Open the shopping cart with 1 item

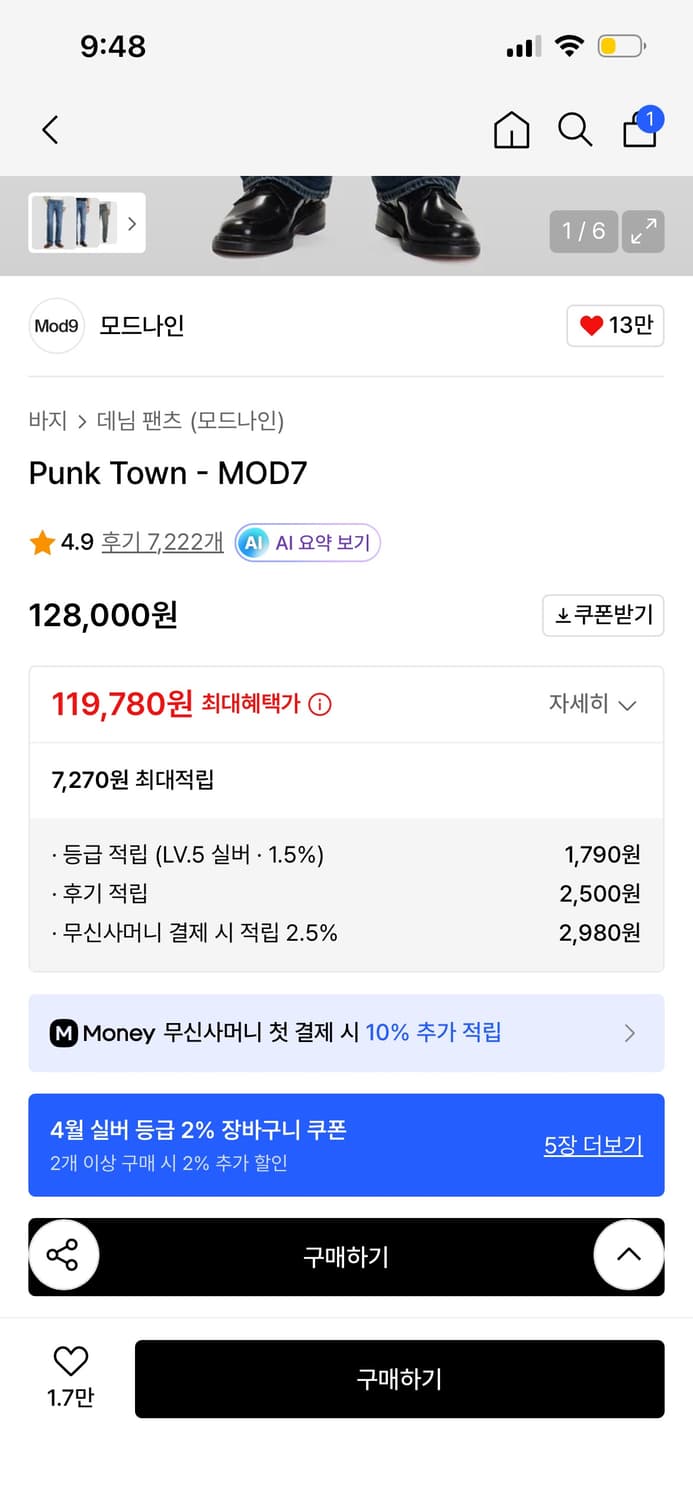(x=639, y=131)
